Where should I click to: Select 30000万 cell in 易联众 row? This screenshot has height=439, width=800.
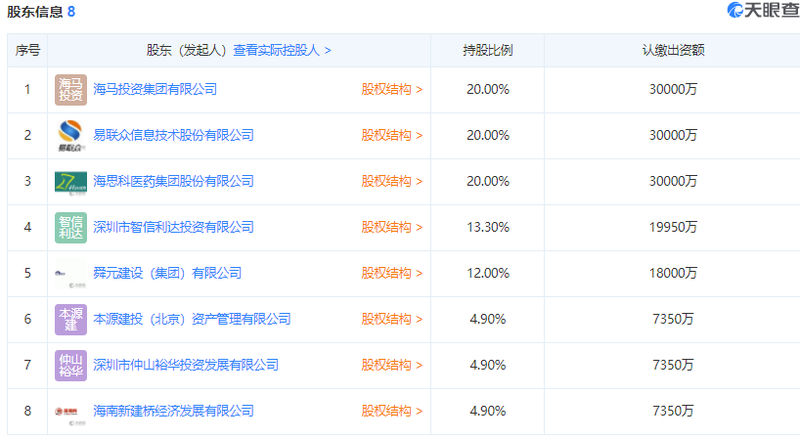673,135
